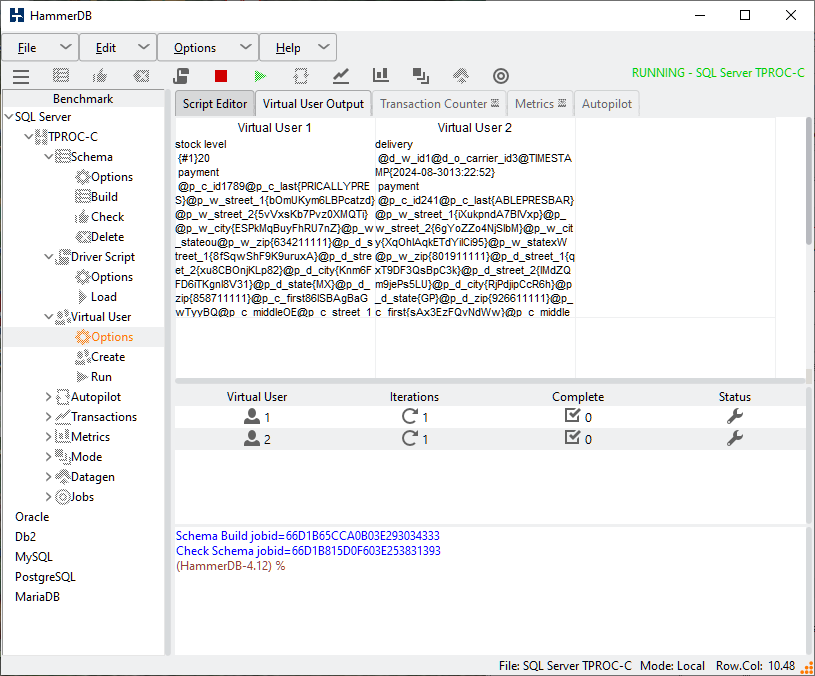The height and width of the screenshot is (676, 815).
Task: Select MySQL in the benchmark tree
Action: pos(34,557)
